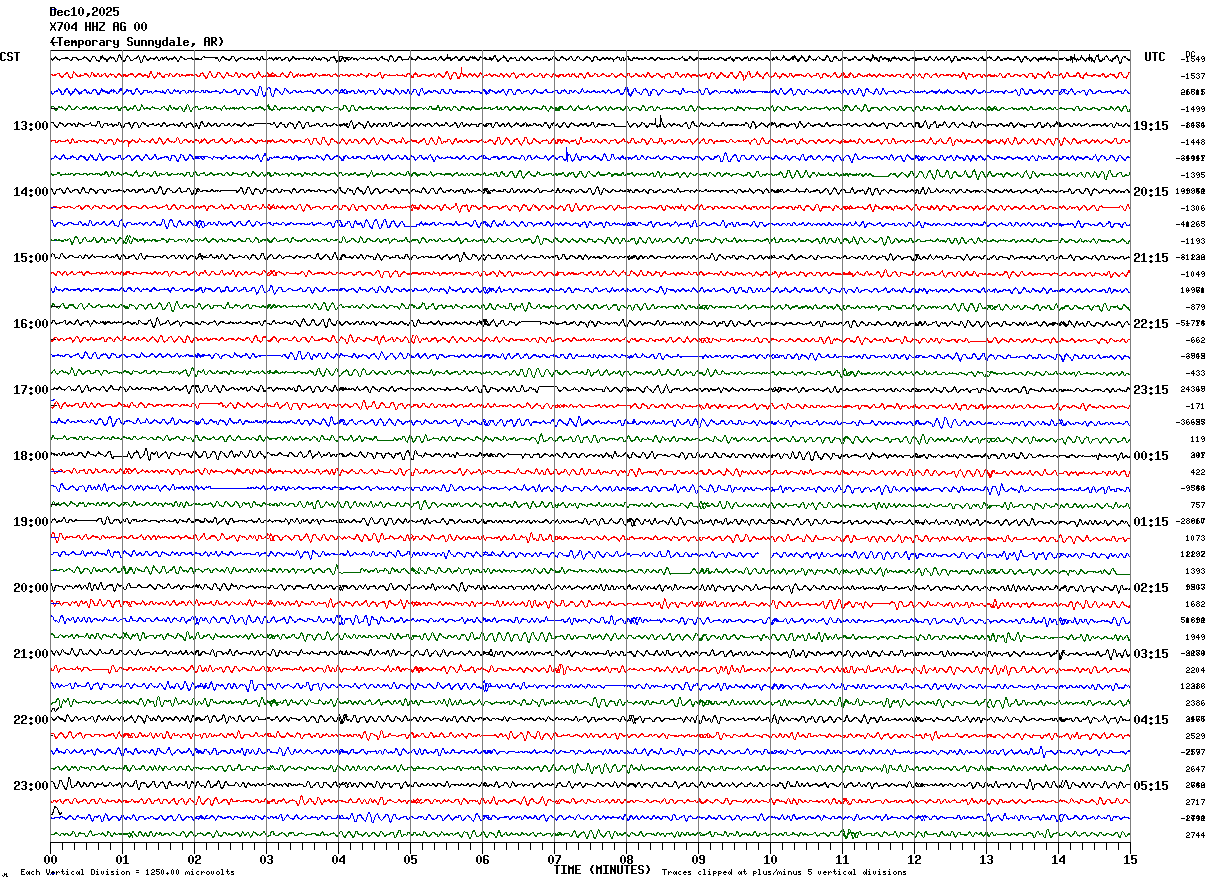1210x886 pixels.
Task: Select the 23:00 CST time label
Action: coord(30,786)
